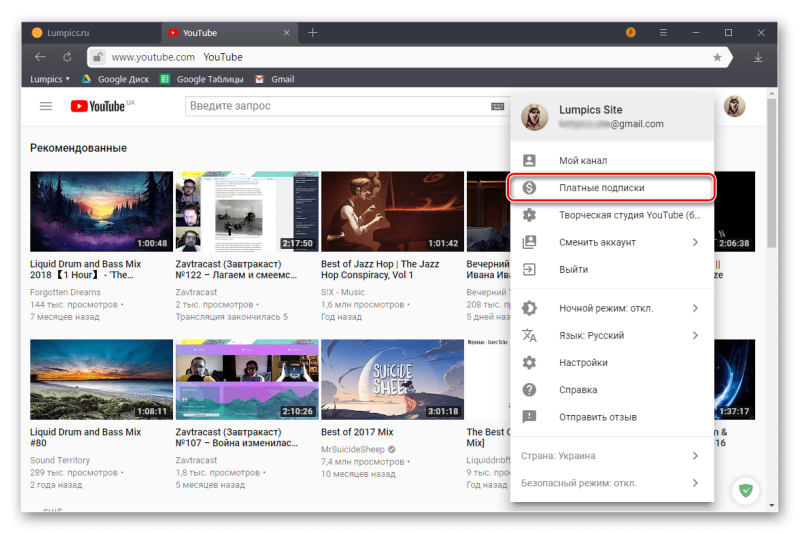Close the YouTube tab

pos(286,33)
